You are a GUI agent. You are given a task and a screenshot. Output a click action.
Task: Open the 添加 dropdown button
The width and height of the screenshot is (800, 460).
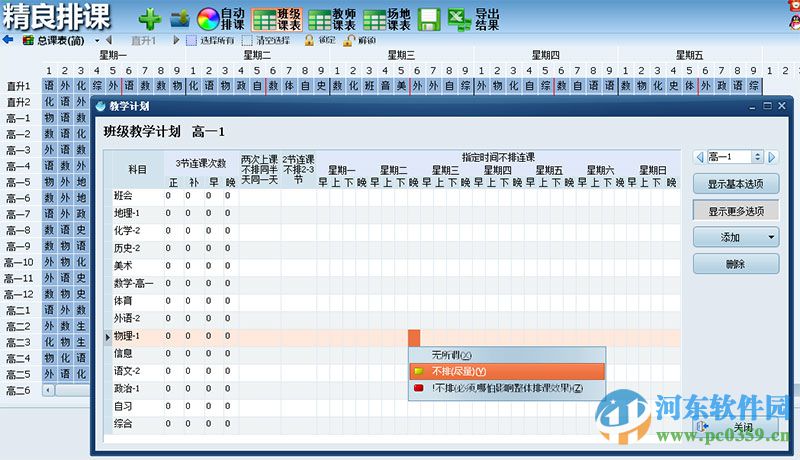(x=736, y=237)
